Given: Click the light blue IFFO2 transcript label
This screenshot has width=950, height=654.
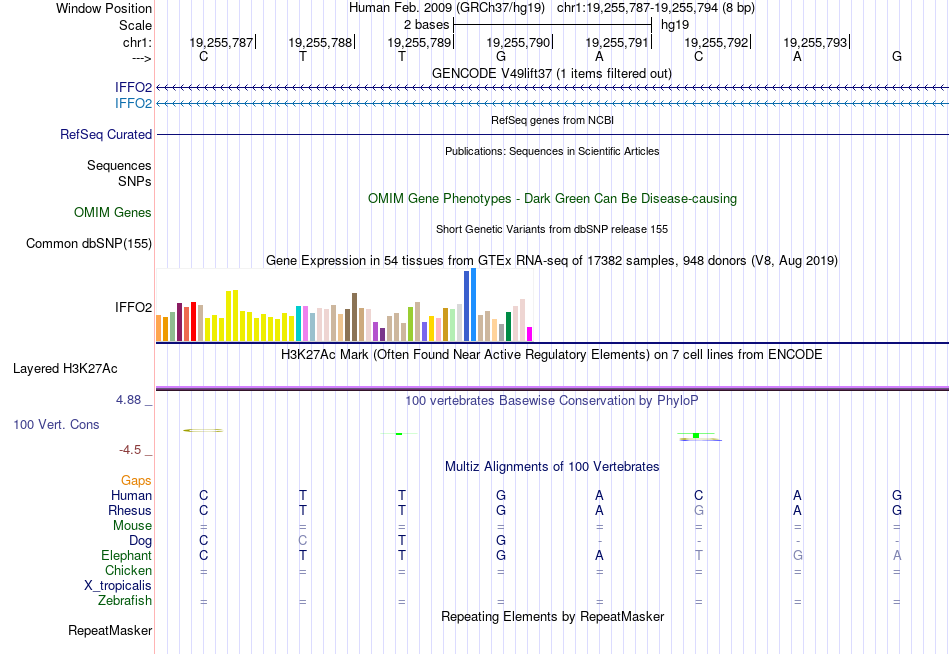Looking at the screenshot, I should pos(133,103).
